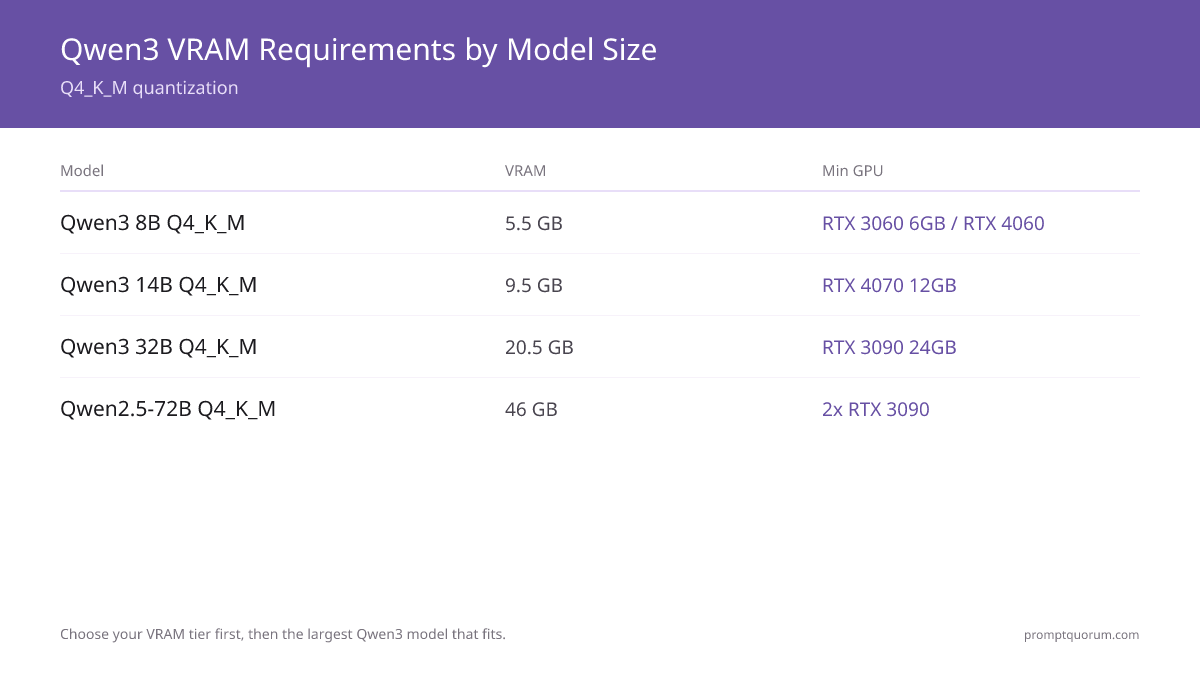Click the promptquorum.com footer text
The height and width of the screenshot is (675, 1200).
coord(1081,634)
